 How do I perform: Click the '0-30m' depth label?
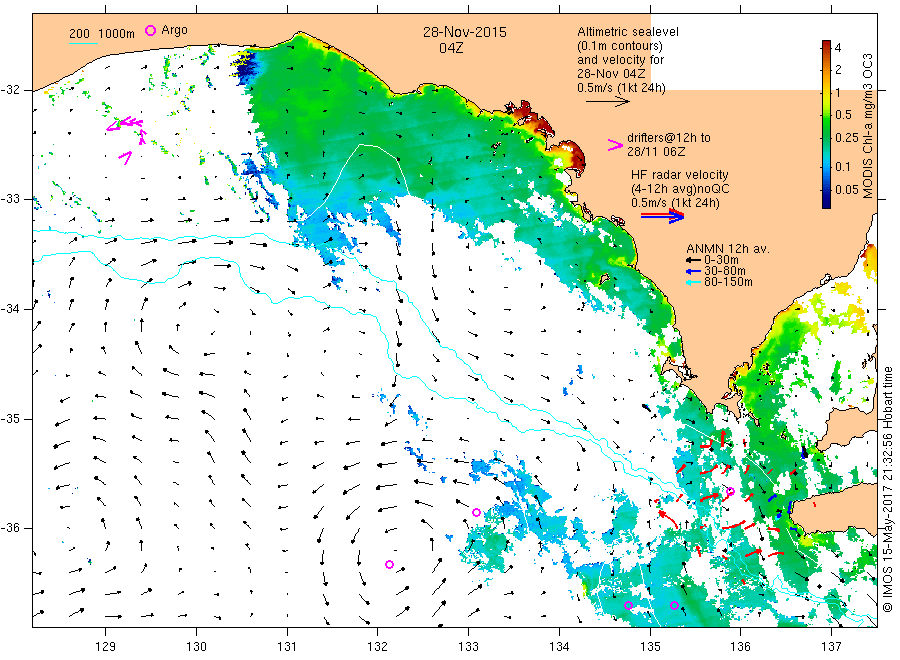(x=721, y=260)
